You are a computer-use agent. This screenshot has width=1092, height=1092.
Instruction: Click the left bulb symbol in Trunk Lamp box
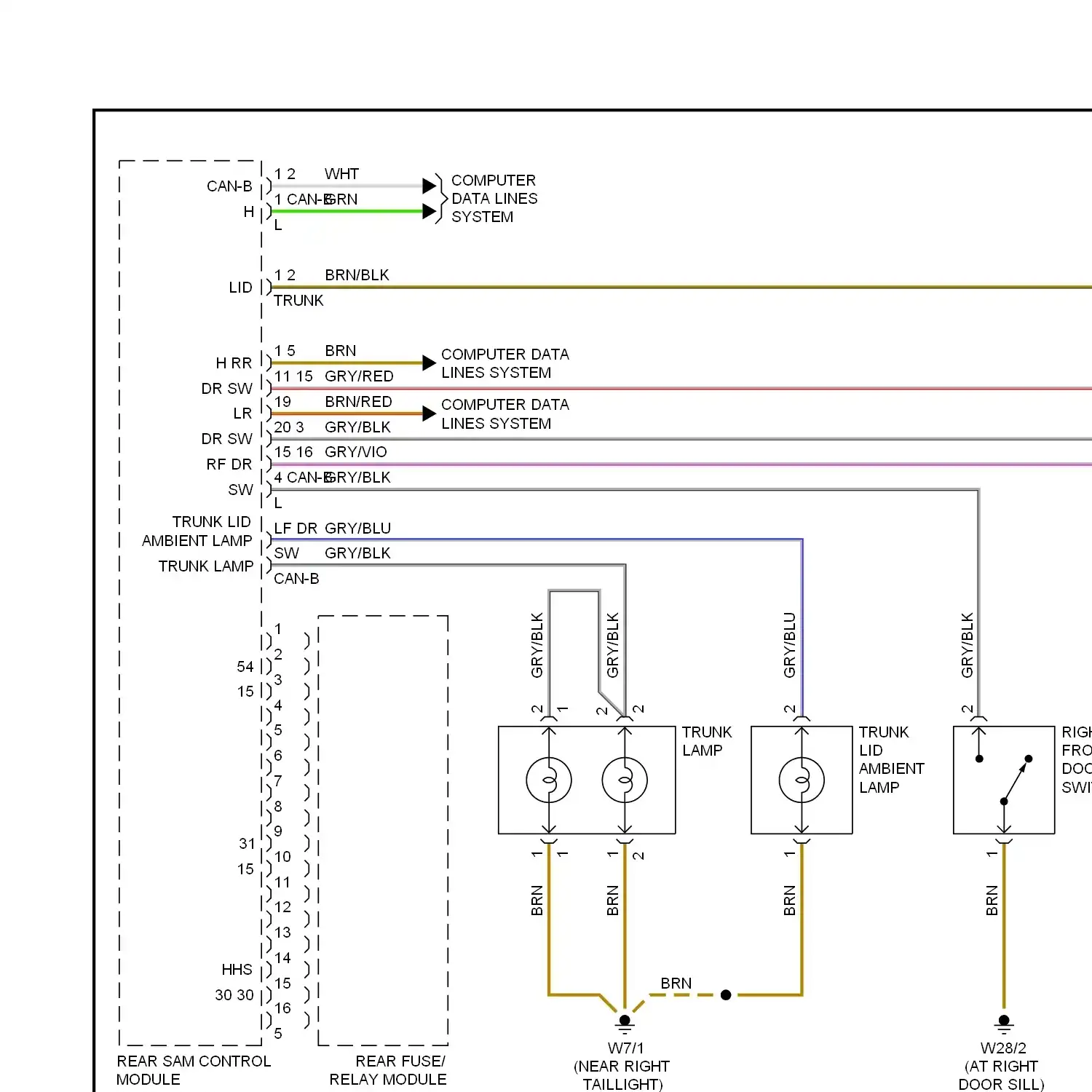point(549,780)
